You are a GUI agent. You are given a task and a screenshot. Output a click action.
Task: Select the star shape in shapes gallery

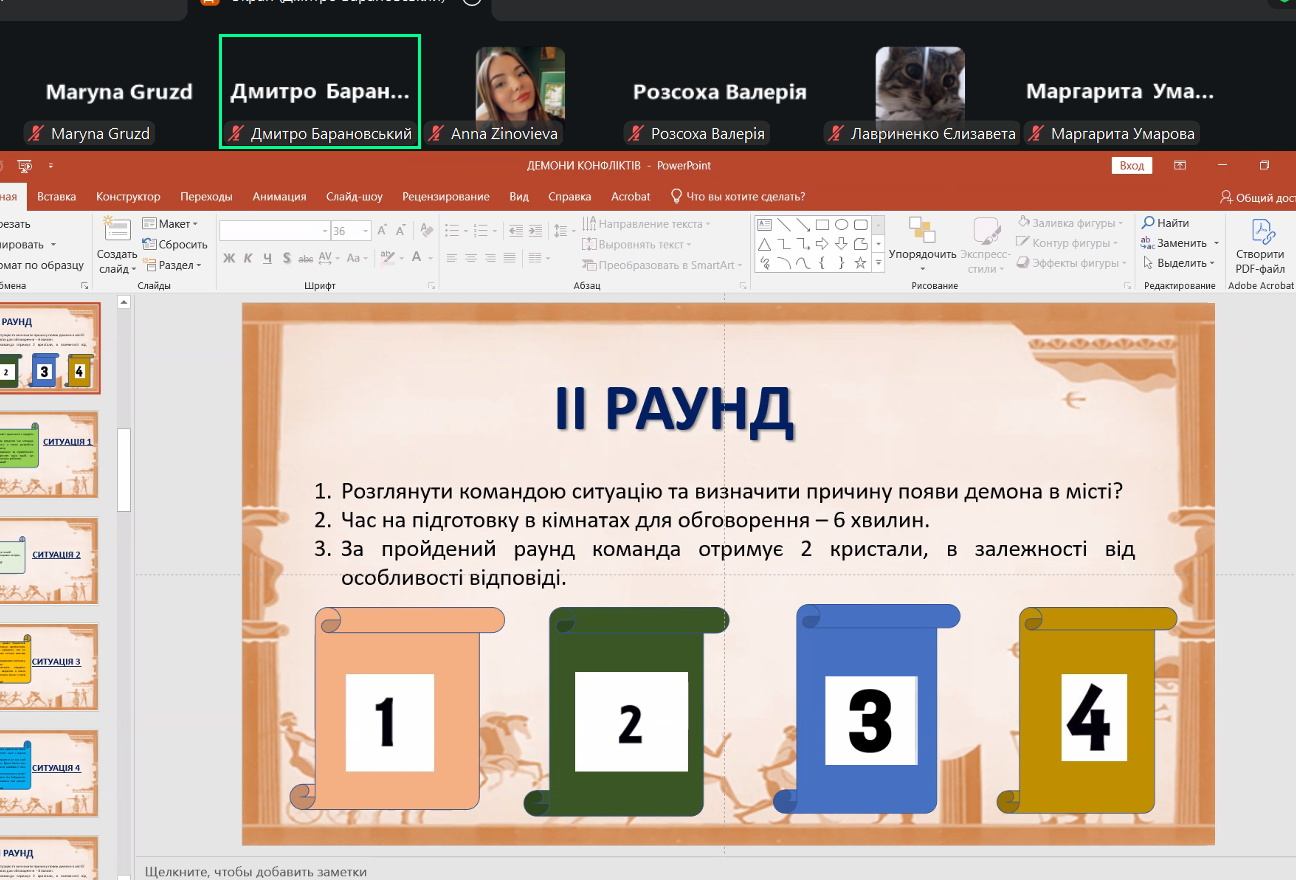pos(860,263)
